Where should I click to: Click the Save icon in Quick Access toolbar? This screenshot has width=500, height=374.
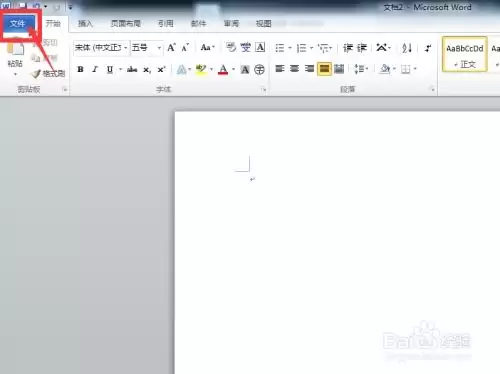(x=22, y=6)
